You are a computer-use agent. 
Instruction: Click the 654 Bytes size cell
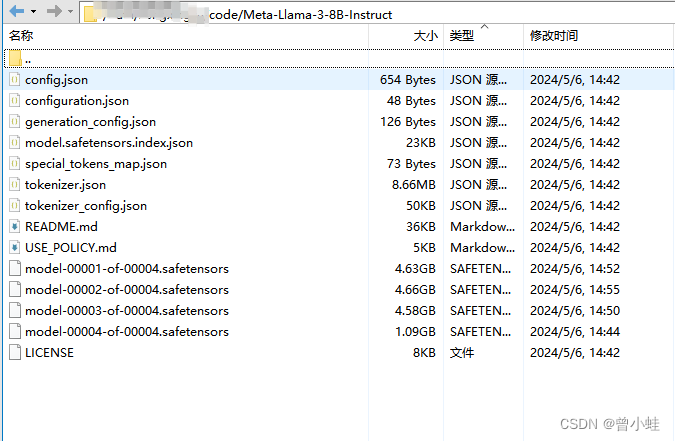tap(408, 80)
